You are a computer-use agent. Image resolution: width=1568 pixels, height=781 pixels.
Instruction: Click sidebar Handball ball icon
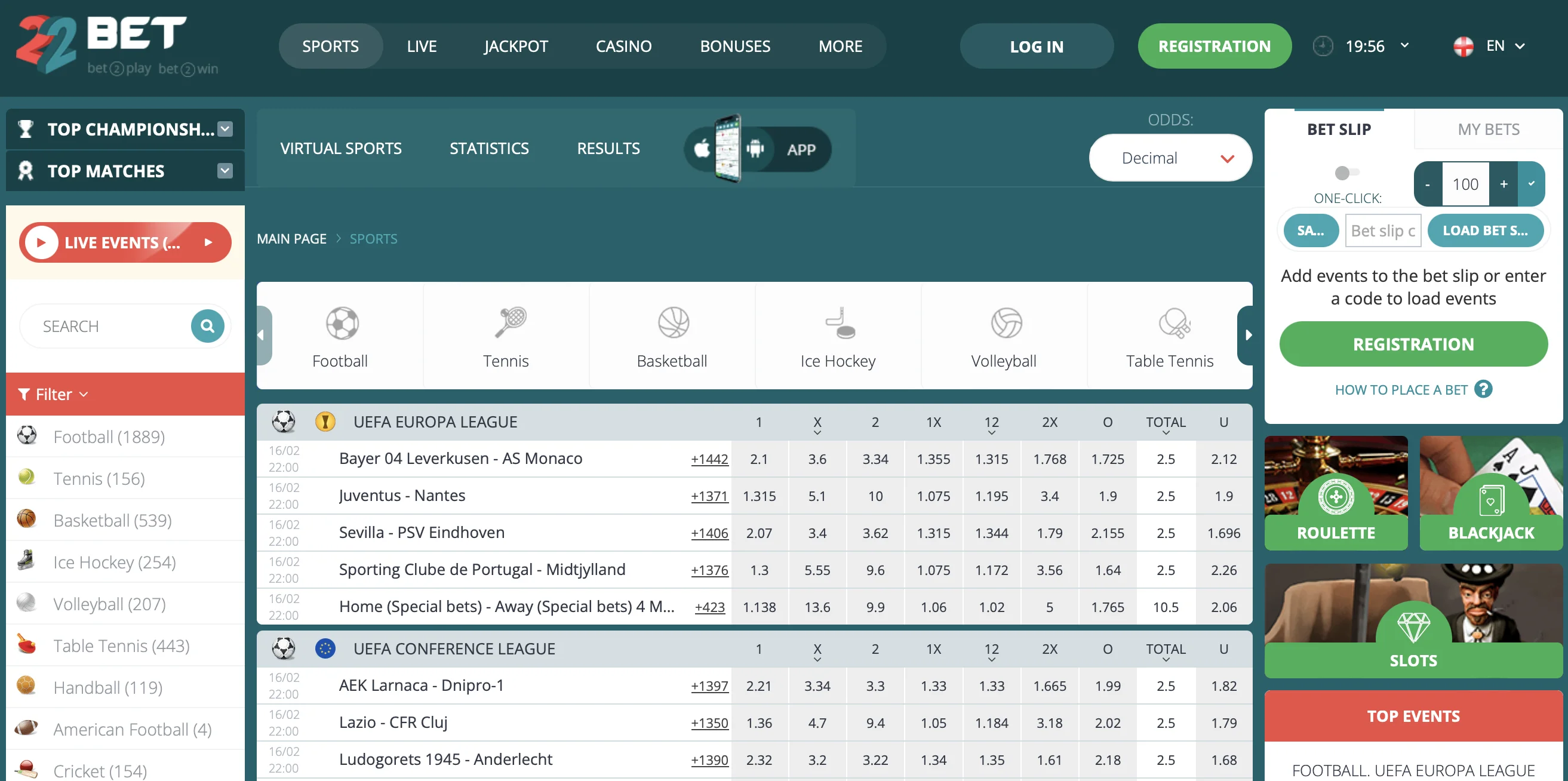tap(26, 685)
